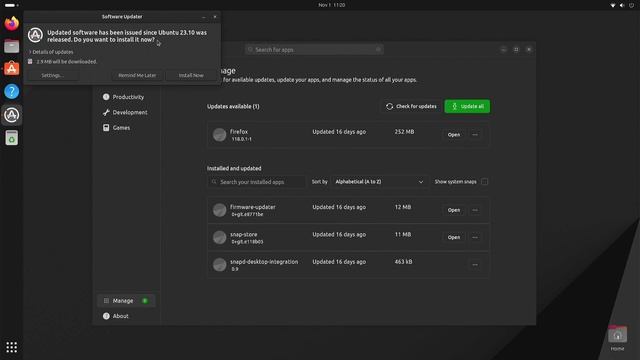Click the clear icon in Search for apps
Screen dimensions: 640x360
point(378,49)
